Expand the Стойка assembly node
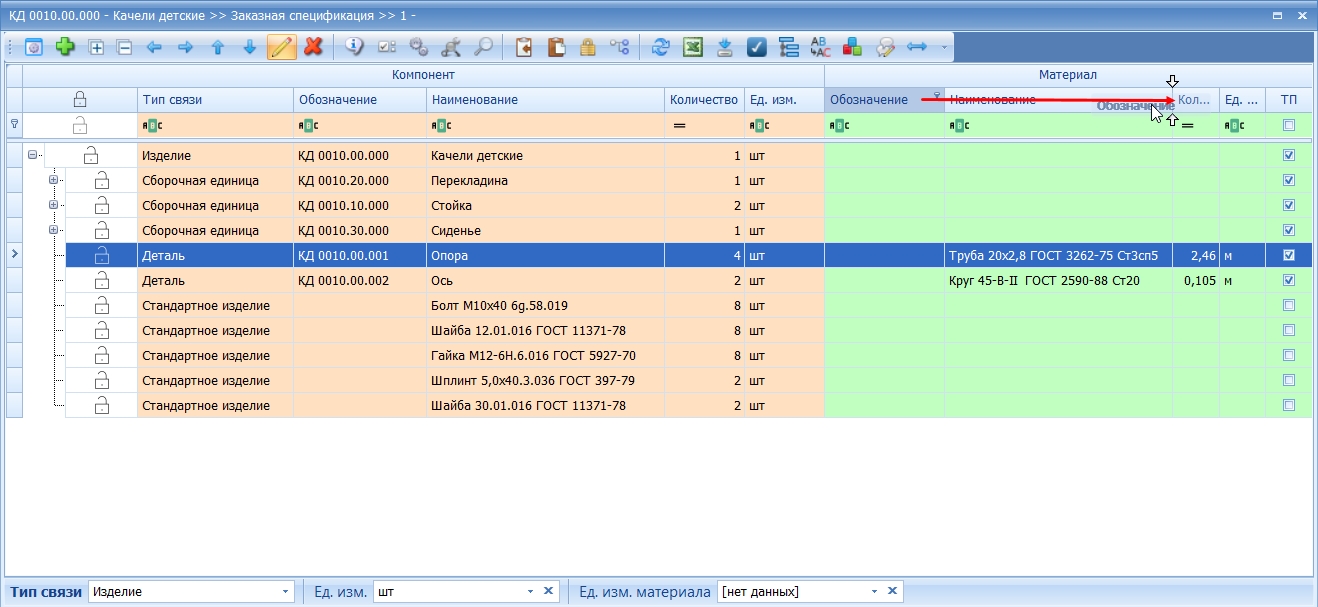Screen dimensions: 1318x607 [x=53, y=205]
